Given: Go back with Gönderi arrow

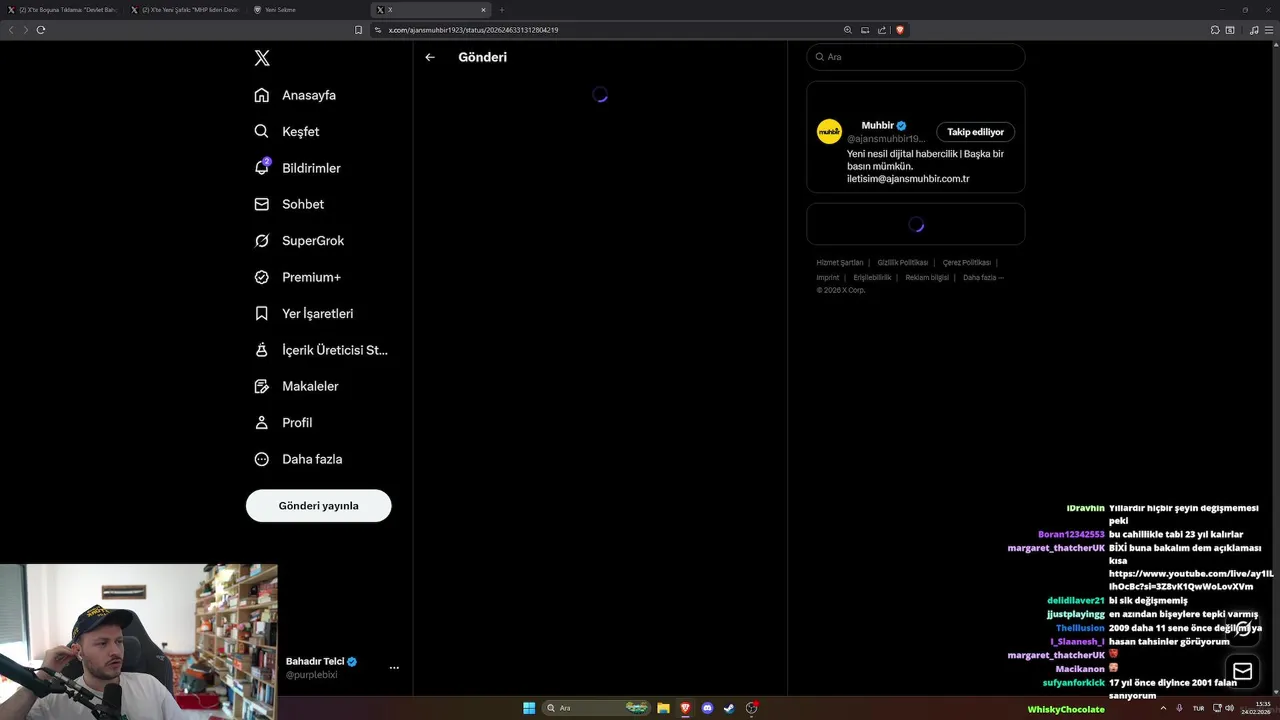Looking at the screenshot, I should click(430, 57).
